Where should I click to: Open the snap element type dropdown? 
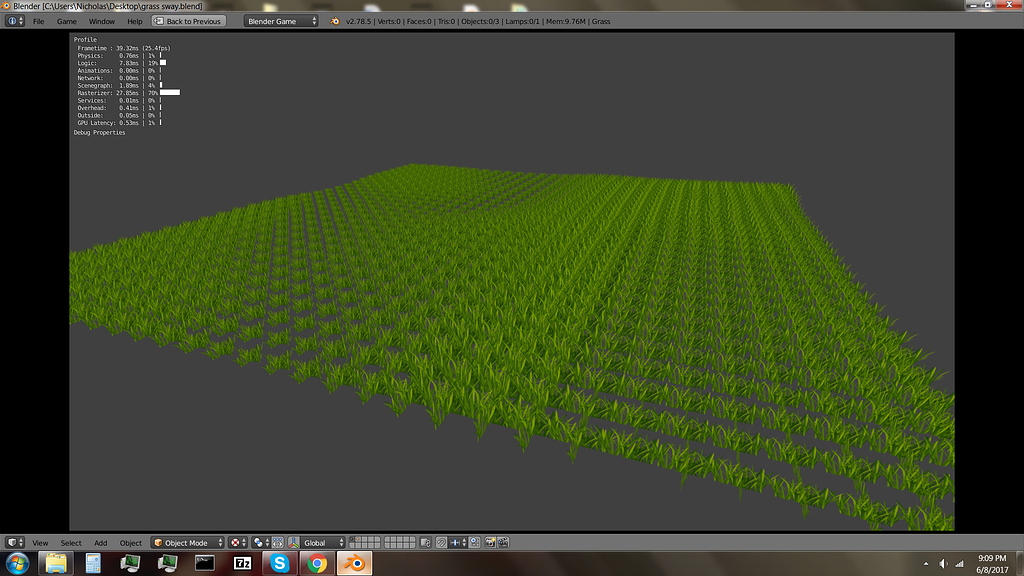pyautogui.click(x=458, y=543)
